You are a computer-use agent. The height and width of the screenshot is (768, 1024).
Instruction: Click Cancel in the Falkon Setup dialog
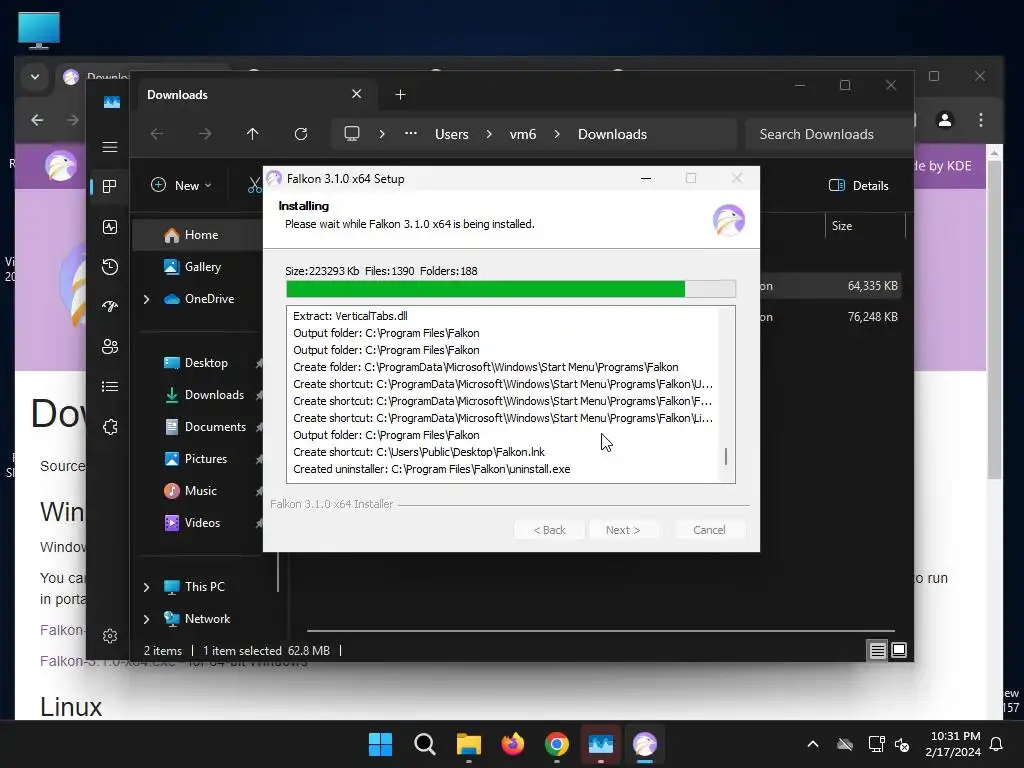tap(709, 530)
